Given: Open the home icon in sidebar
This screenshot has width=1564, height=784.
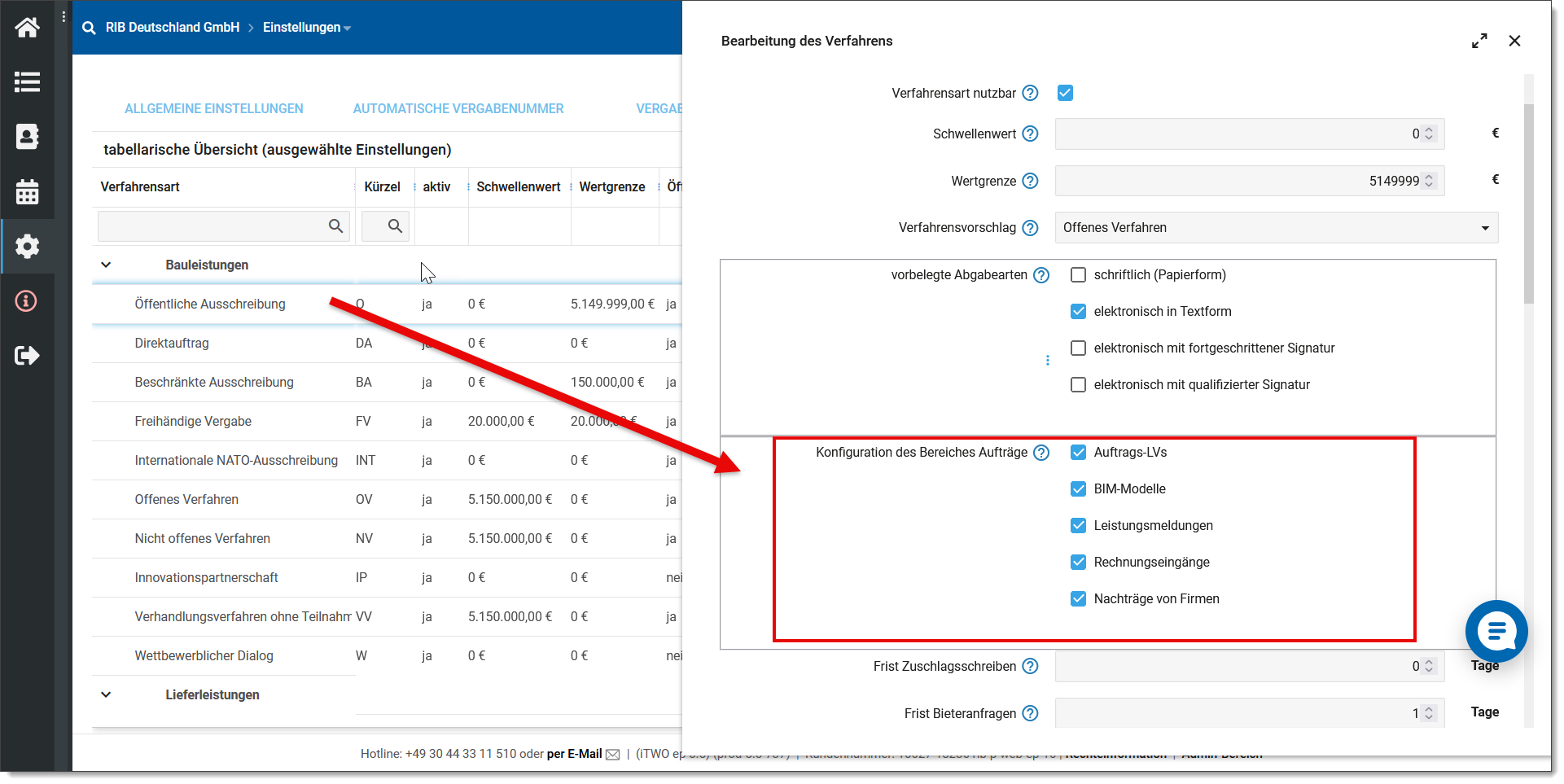Looking at the screenshot, I should pyautogui.click(x=27, y=28).
